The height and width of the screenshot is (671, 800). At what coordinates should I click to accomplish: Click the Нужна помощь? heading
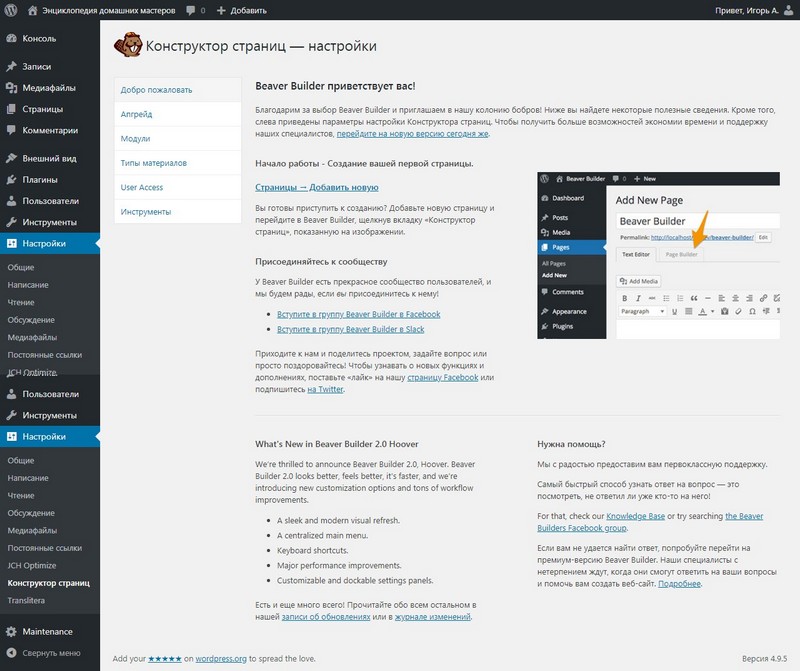click(571, 444)
